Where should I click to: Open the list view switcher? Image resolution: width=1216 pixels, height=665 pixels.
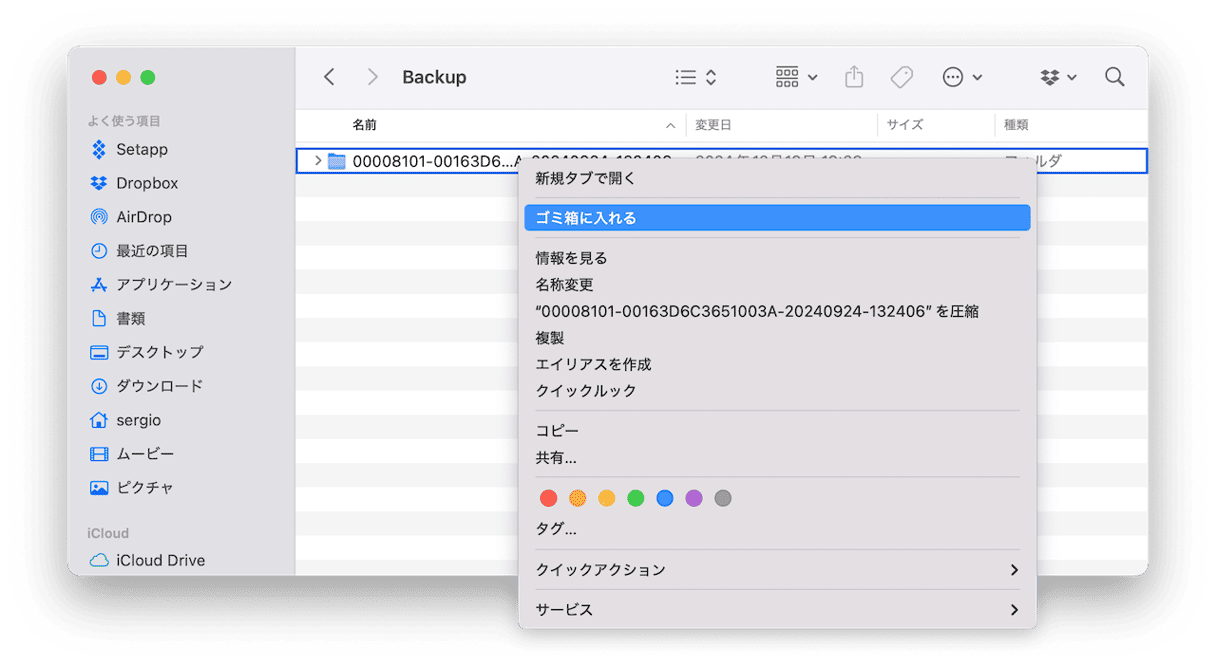[x=695, y=77]
